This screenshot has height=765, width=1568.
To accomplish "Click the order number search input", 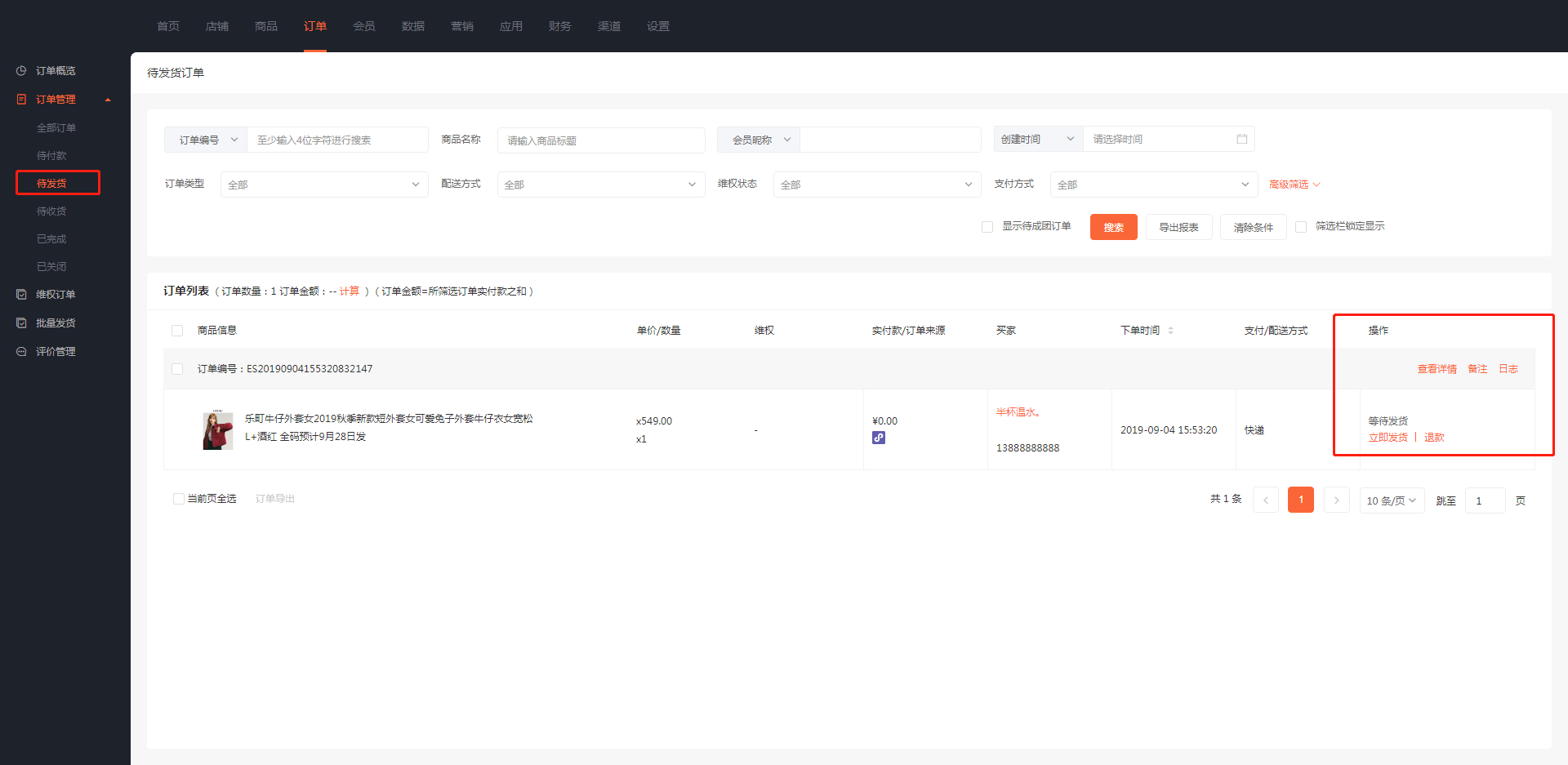I will [337, 140].
